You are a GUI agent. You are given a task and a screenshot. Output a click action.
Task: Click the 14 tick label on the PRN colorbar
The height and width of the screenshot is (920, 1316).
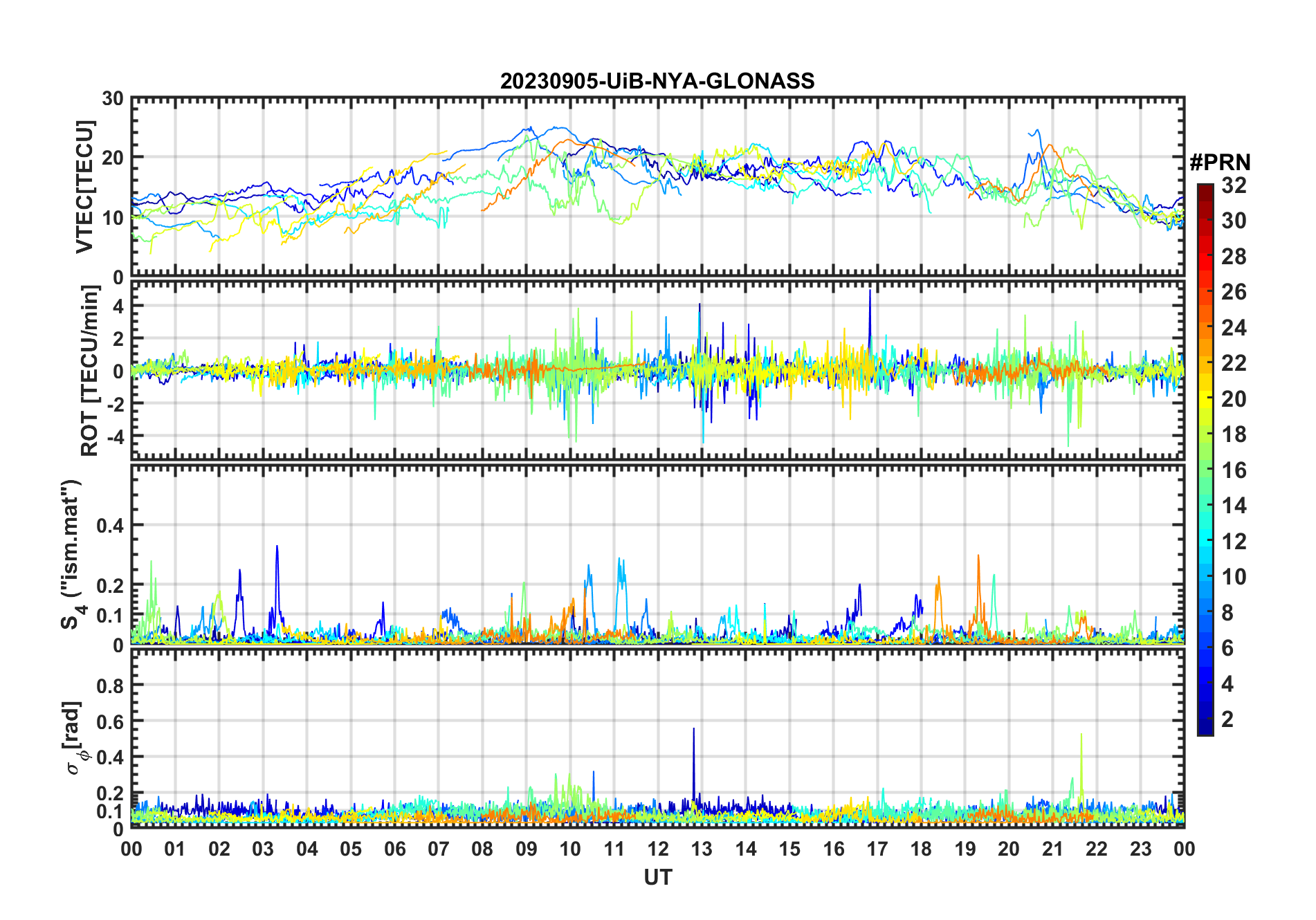point(1234,506)
